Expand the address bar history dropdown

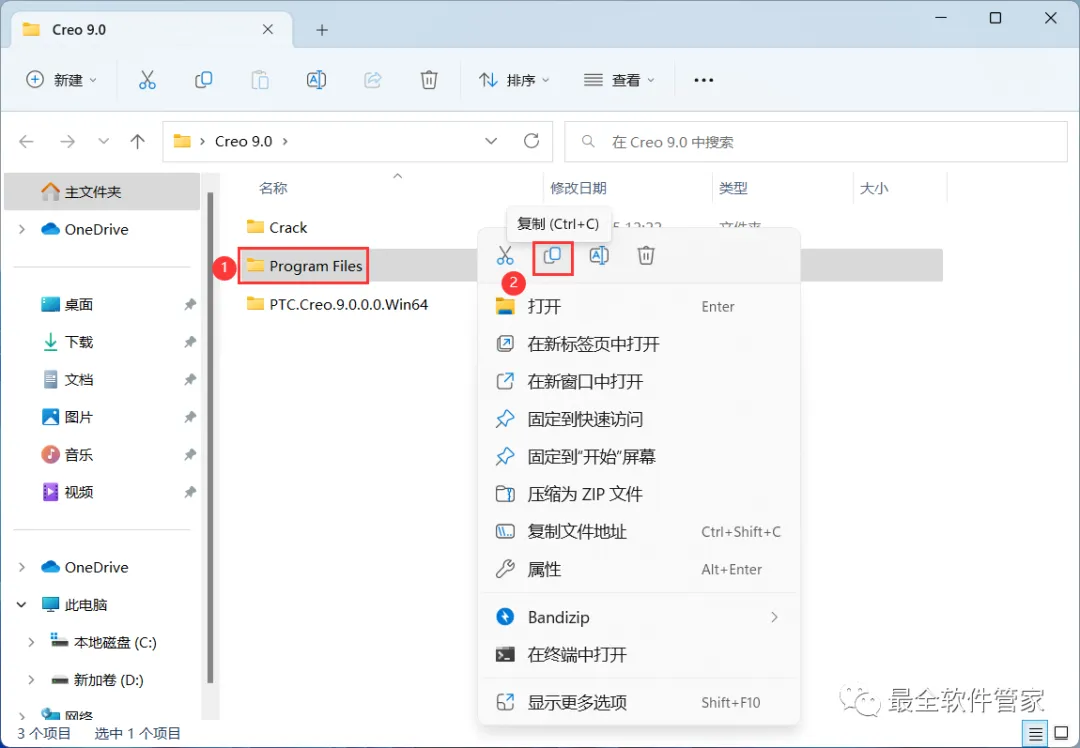tap(491, 141)
